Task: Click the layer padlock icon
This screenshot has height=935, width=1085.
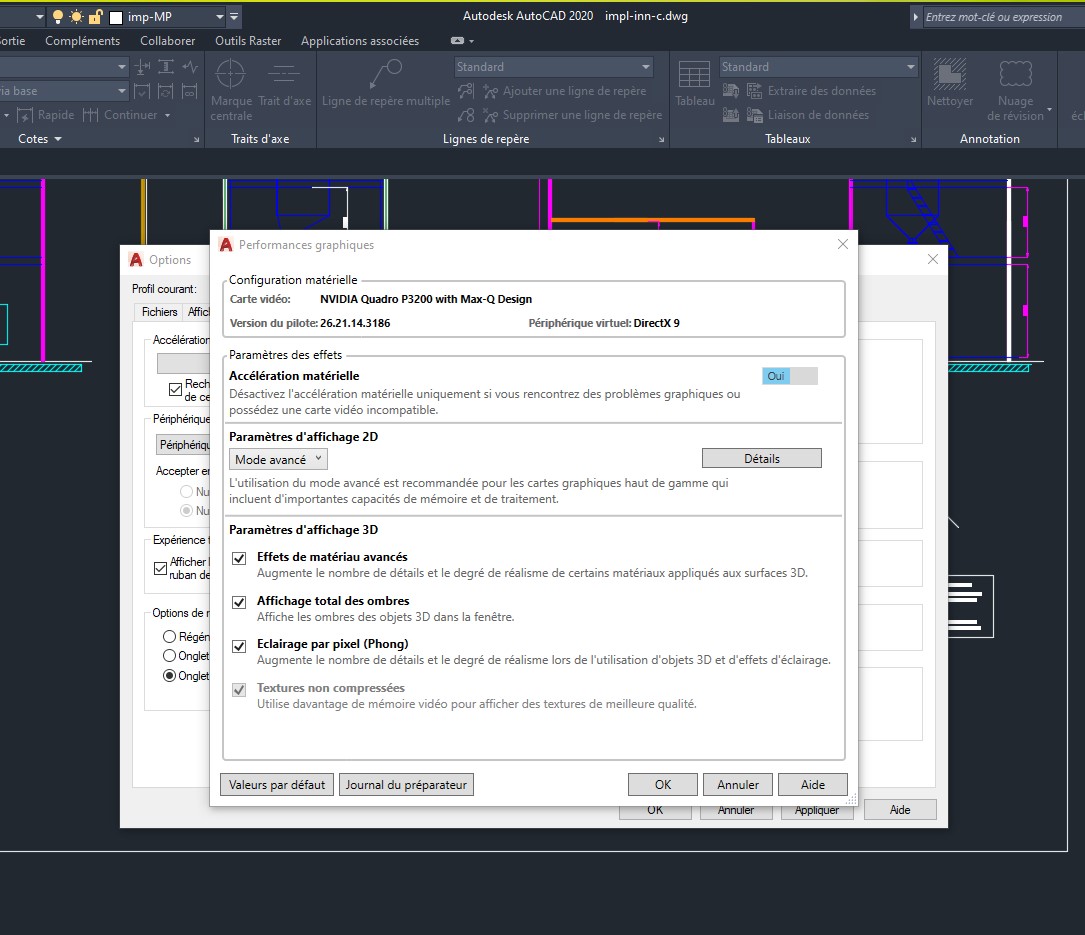Action: coord(95,17)
